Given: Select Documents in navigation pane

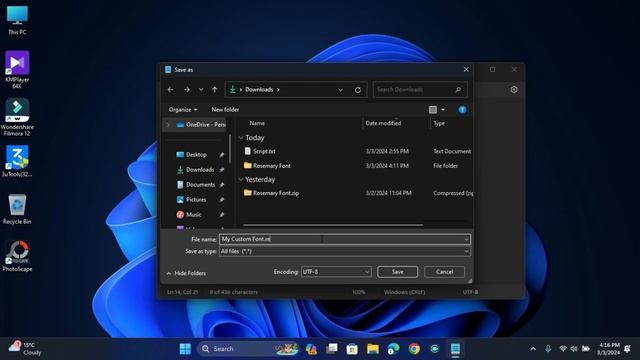Looking at the screenshot, I should [x=200, y=185].
